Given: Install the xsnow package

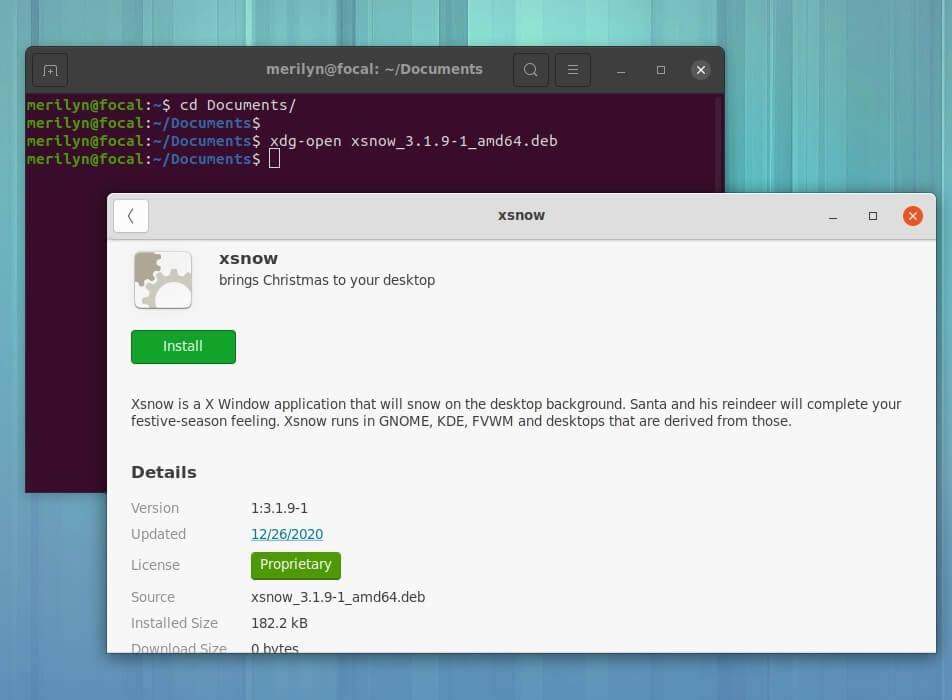Looking at the screenshot, I should tap(183, 346).
